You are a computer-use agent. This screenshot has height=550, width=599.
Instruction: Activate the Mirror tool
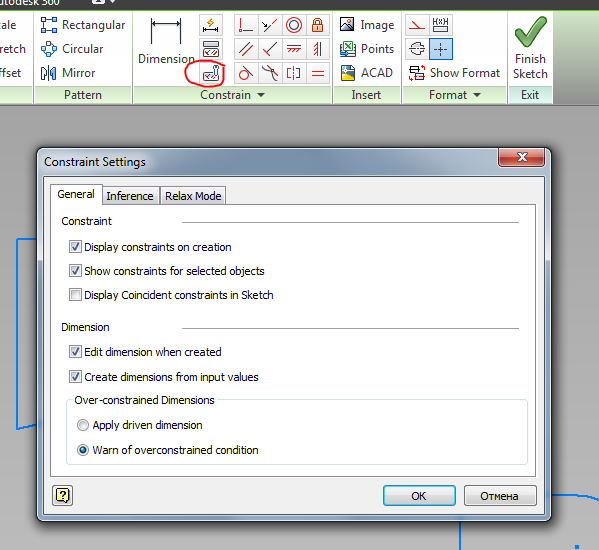pos(68,73)
